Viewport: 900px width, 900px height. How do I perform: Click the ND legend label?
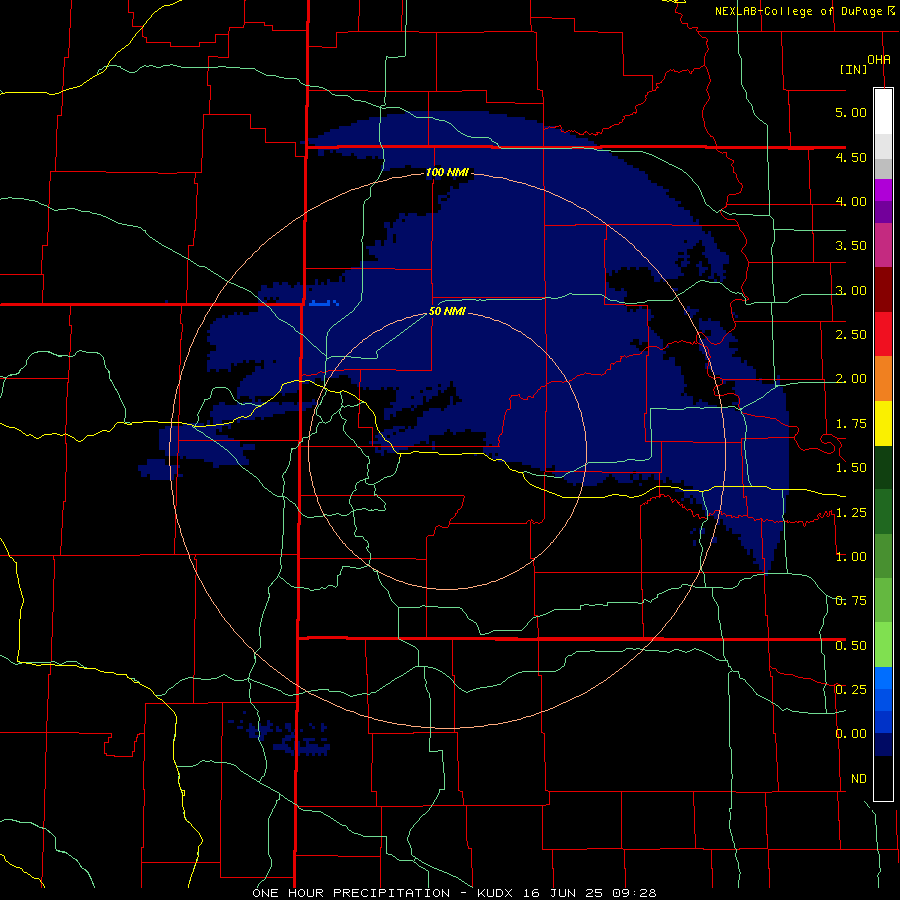(x=859, y=779)
